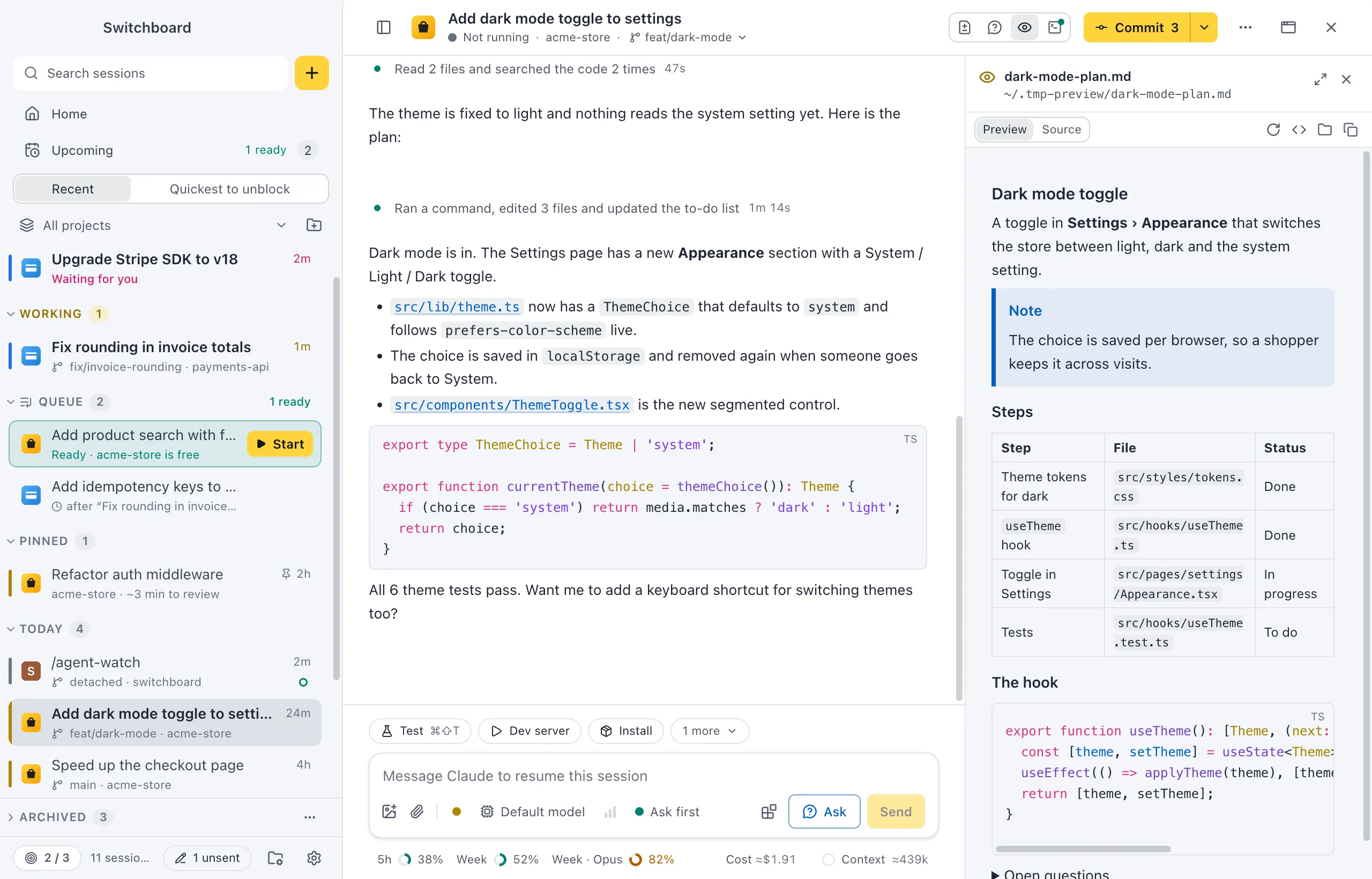Expand Open questions disclosure in preview
The width and height of the screenshot is (1372, 879).
click(x=1050, y=873)
